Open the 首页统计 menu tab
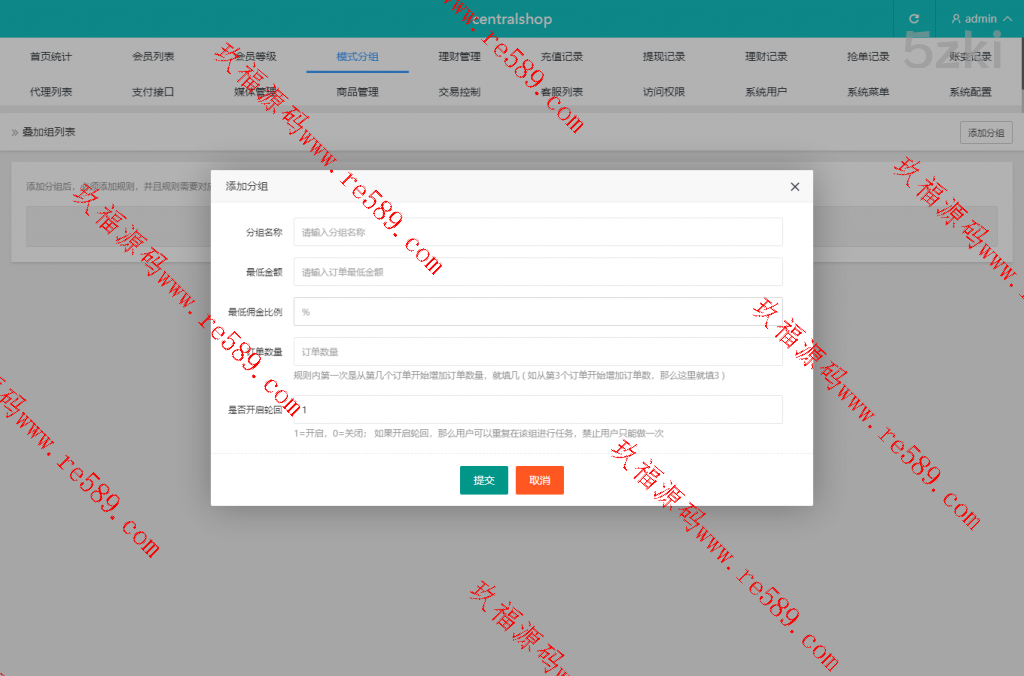Image resolution: width=1024 pixels, height=676 pixels. click(x=51, y=57)
